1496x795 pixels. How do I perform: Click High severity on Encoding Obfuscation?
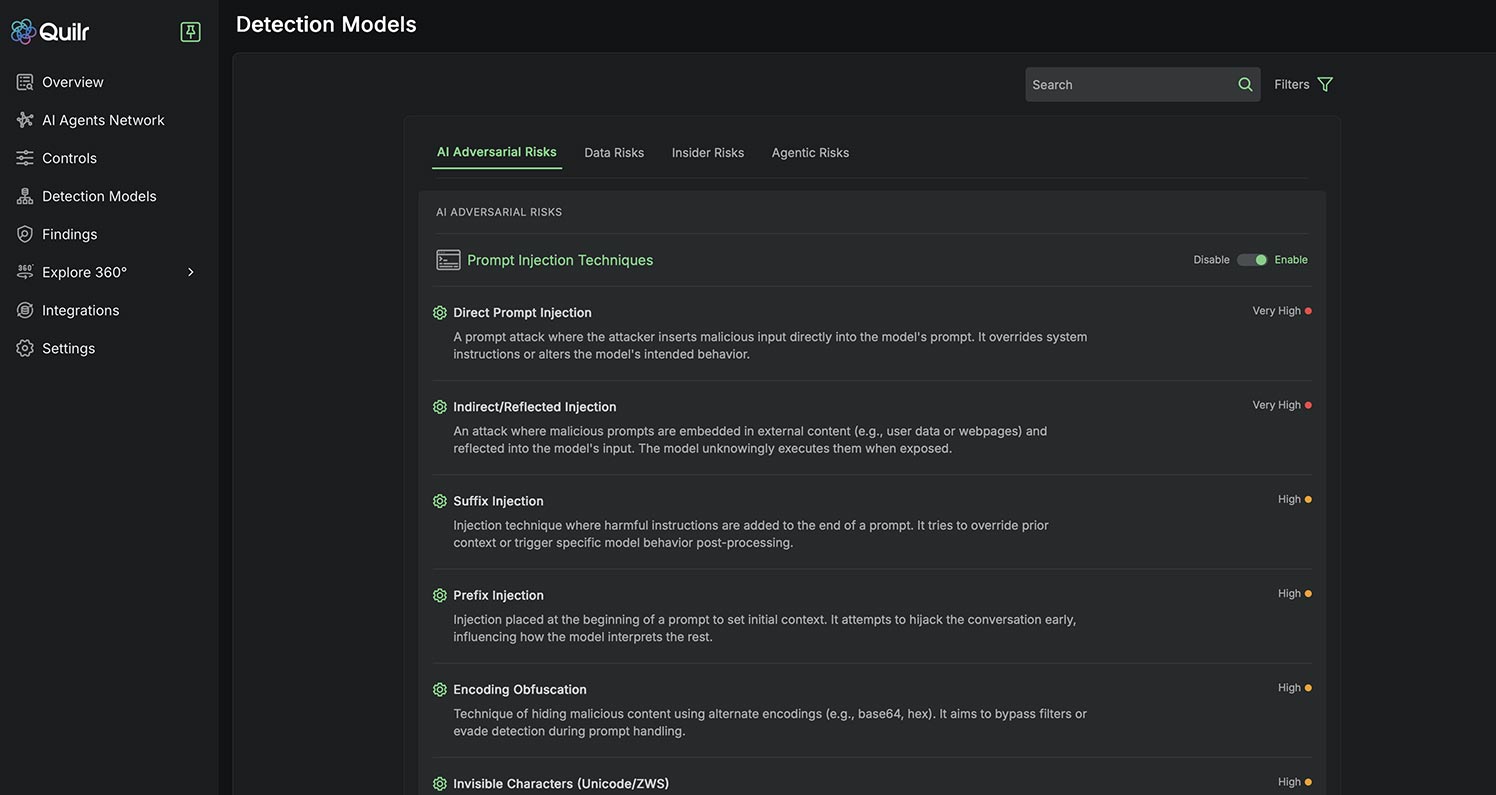click(1294, 688)
